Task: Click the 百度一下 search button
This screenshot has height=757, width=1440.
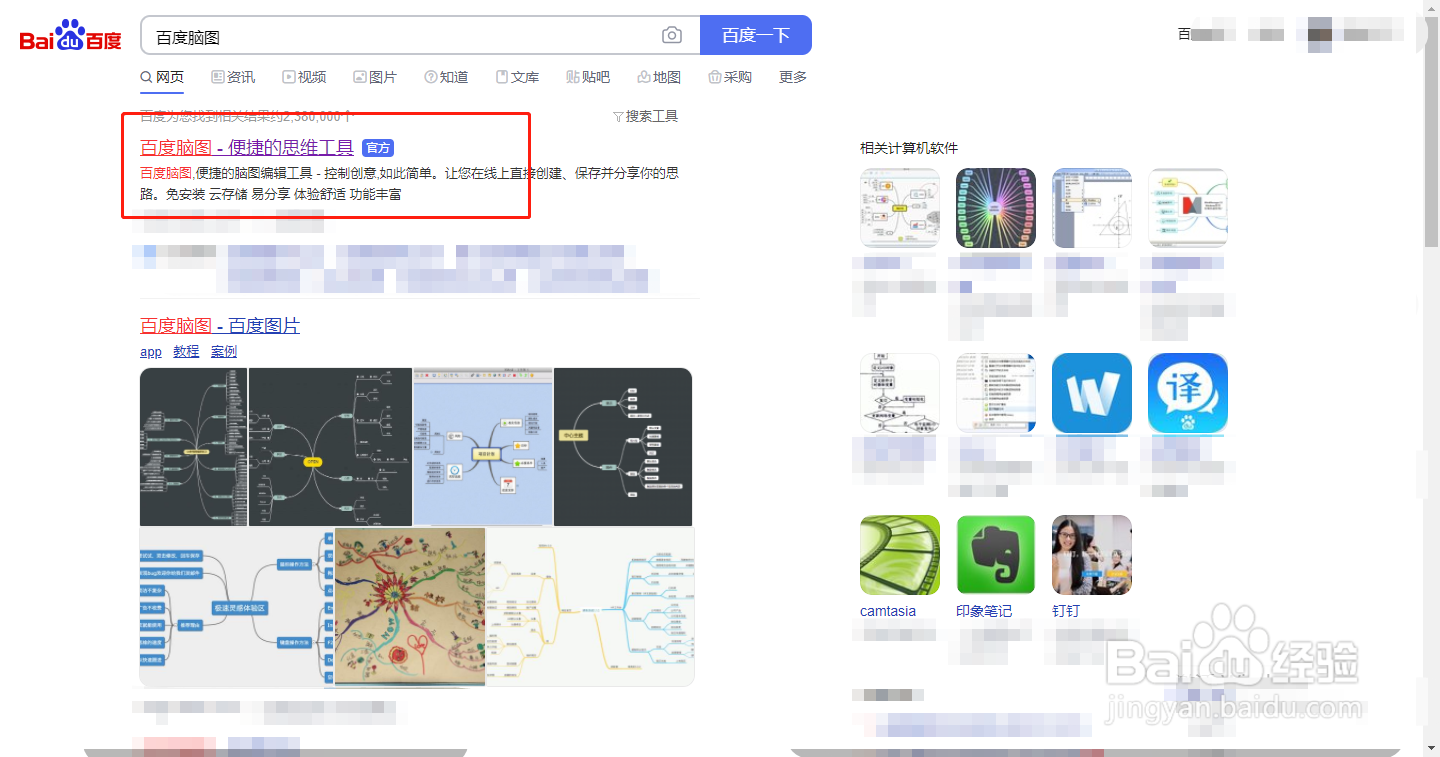Action: click(756, 35)
